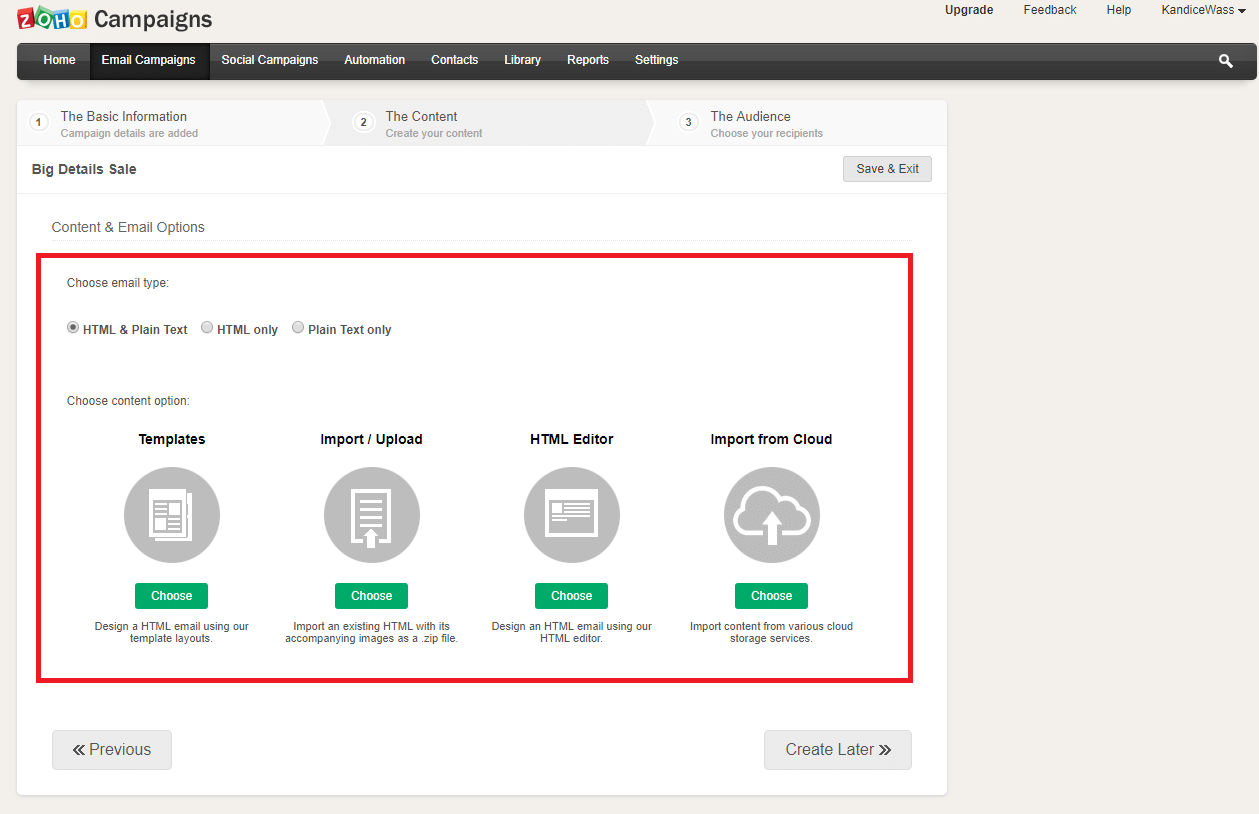This screenshot has width=1259, height=814.
Task: Open the Email Campaigns menu
Action: click(x=149, y=60)
